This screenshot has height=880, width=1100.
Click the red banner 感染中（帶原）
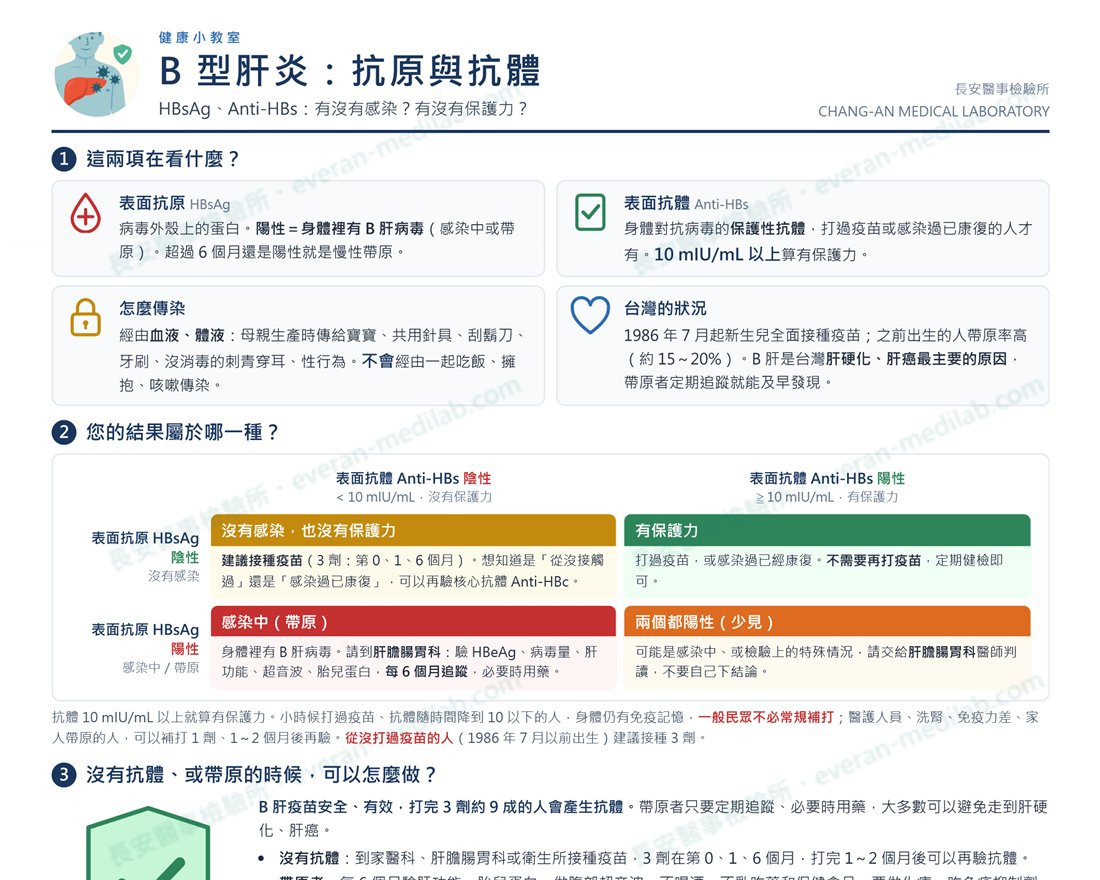click(413, 622)
